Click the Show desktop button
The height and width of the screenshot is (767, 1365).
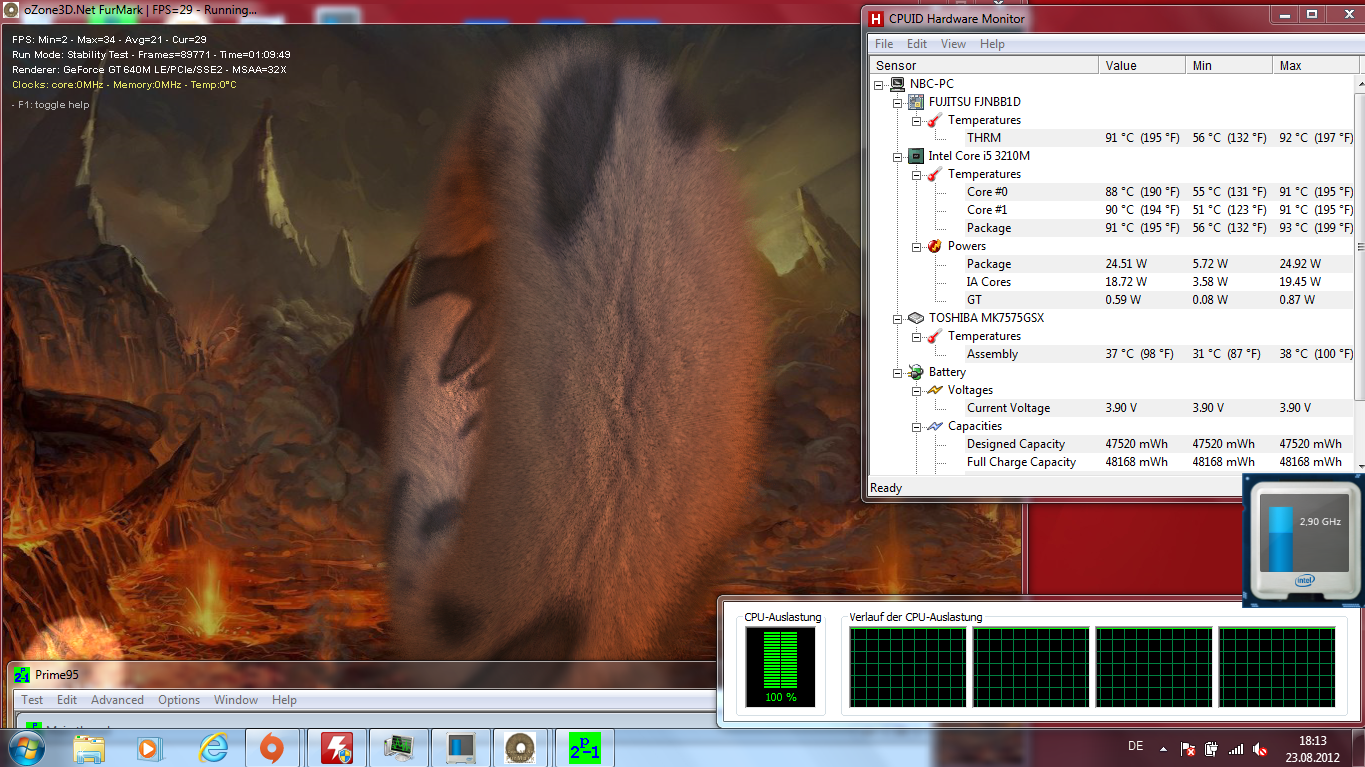1358,748
